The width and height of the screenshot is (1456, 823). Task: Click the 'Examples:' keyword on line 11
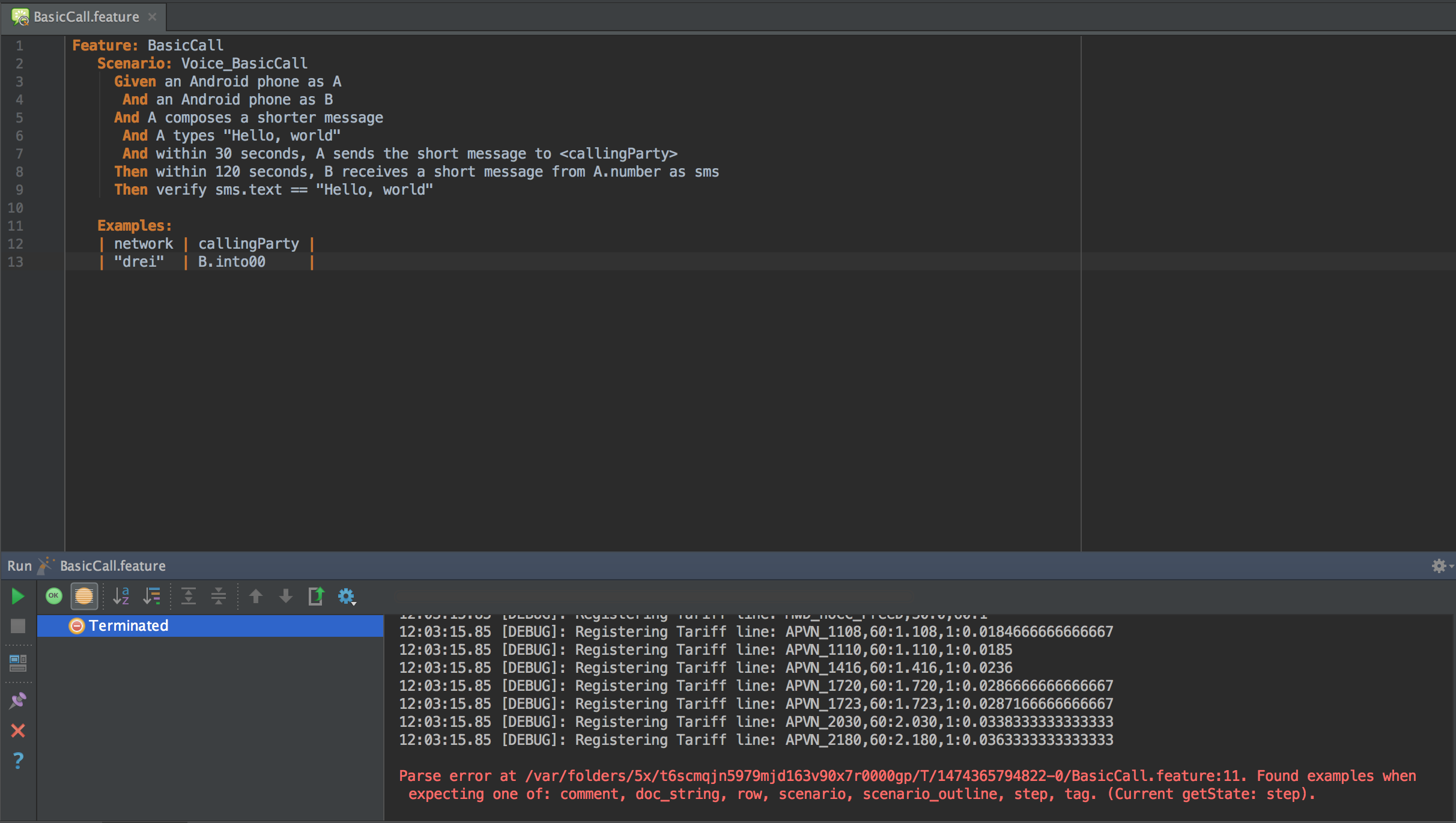135,225
